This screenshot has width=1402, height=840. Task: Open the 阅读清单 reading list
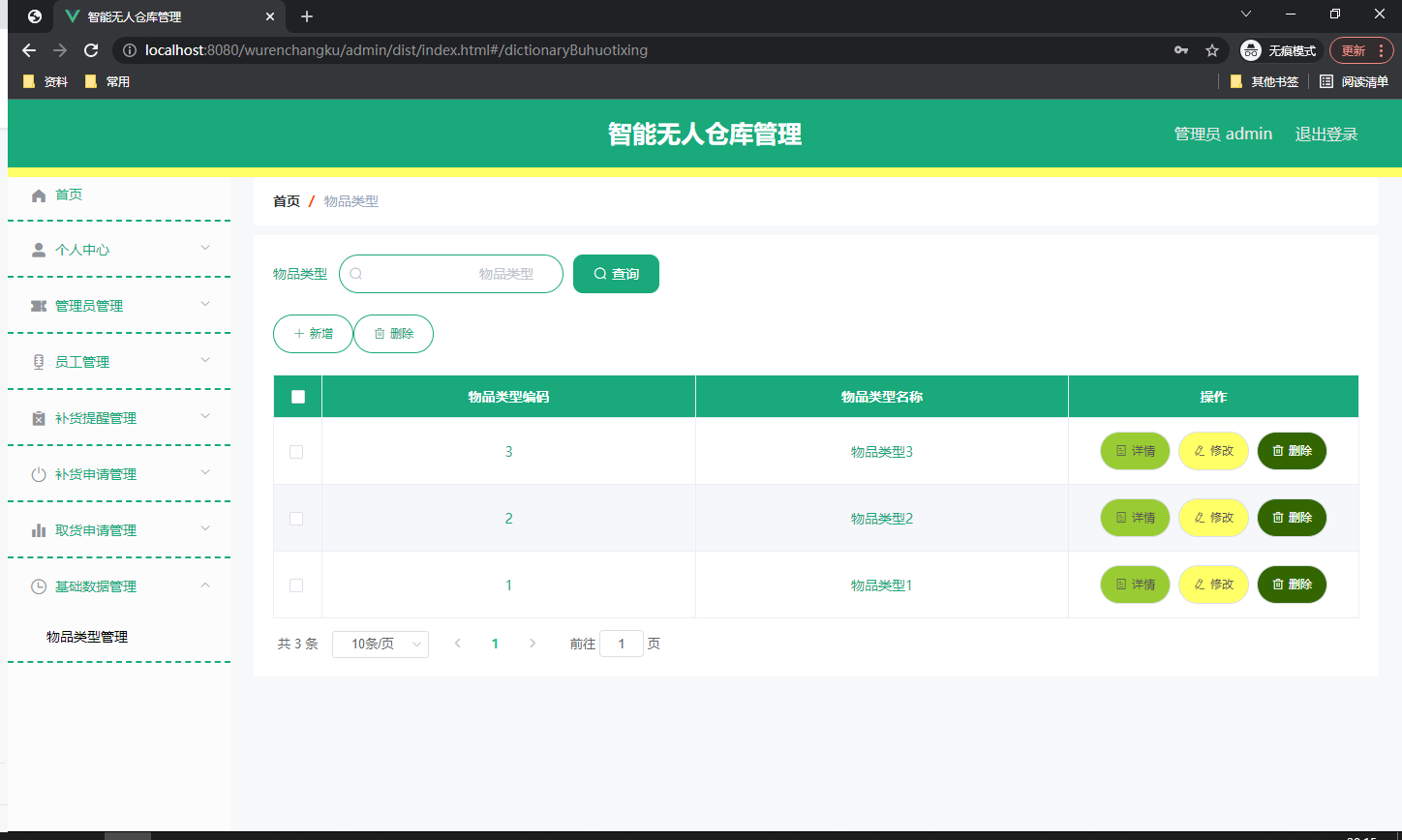pos(1354,82)
